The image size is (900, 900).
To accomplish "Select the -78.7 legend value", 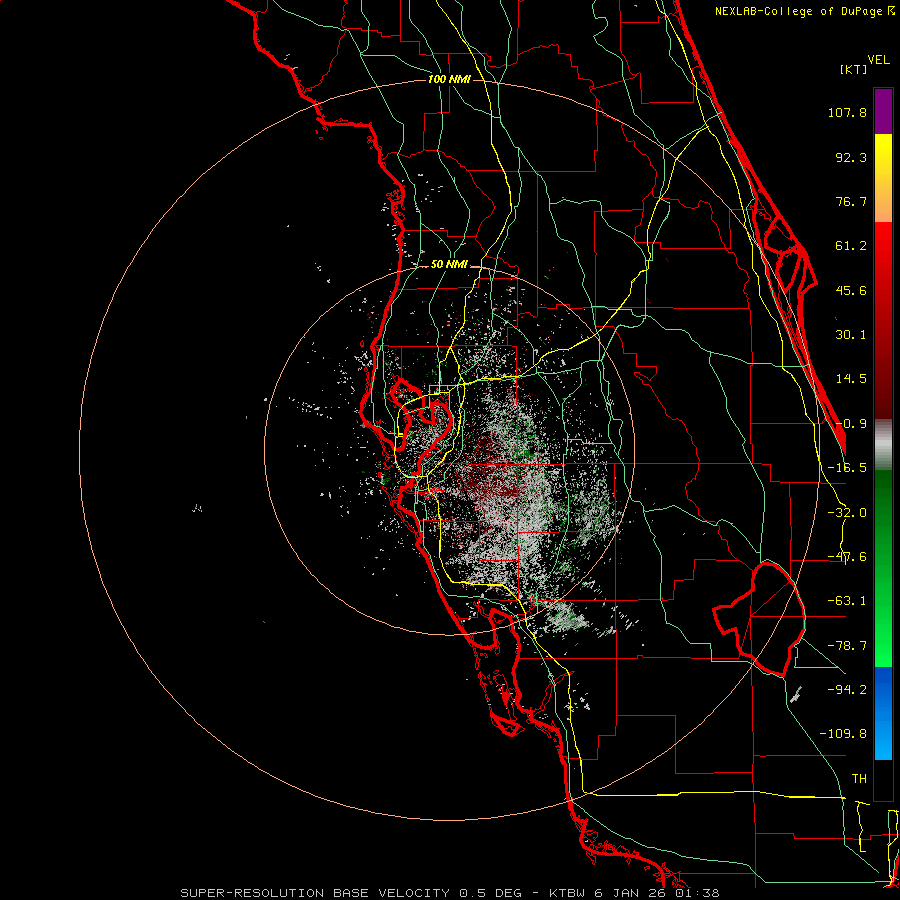I will point(847,646).
